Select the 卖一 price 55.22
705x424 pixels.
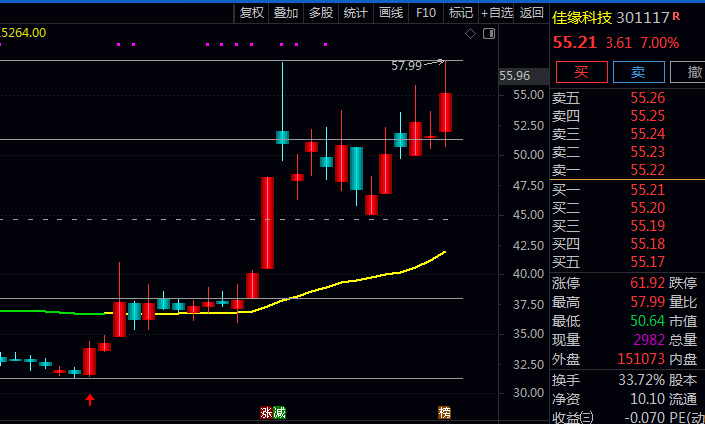(647, 170)
